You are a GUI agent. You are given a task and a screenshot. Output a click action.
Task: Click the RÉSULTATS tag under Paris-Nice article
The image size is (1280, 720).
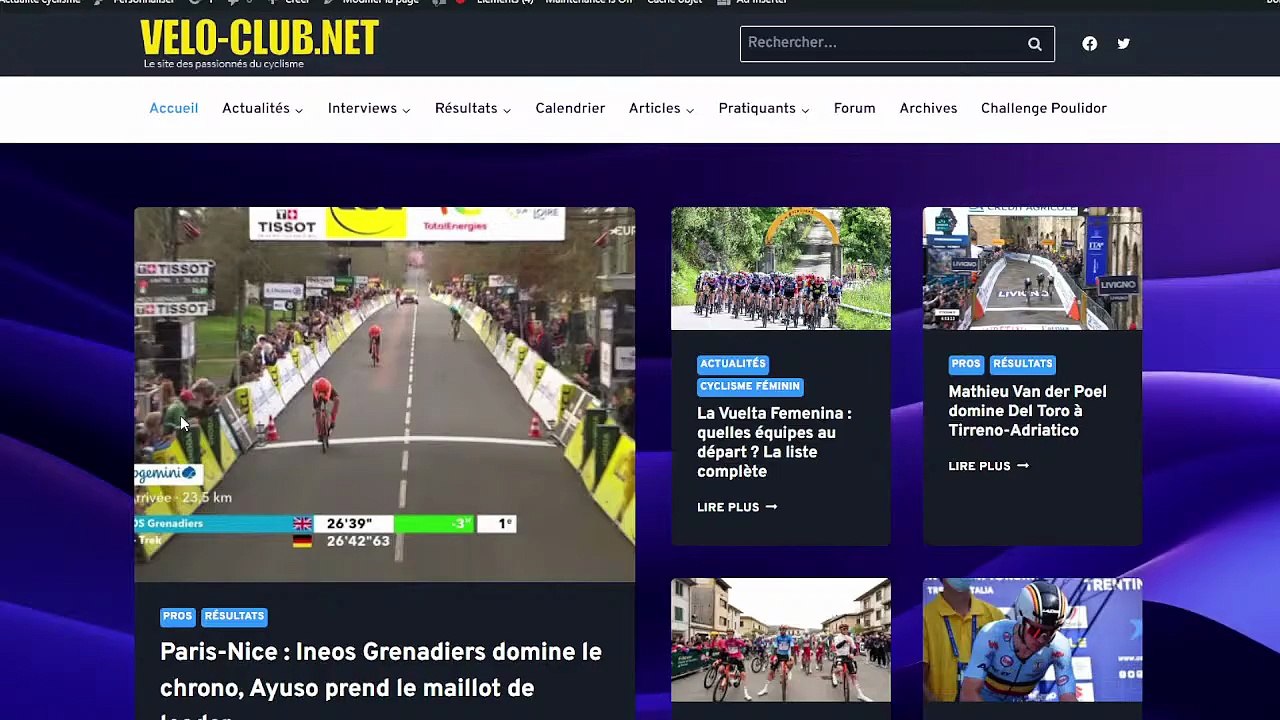coord(234,616)
